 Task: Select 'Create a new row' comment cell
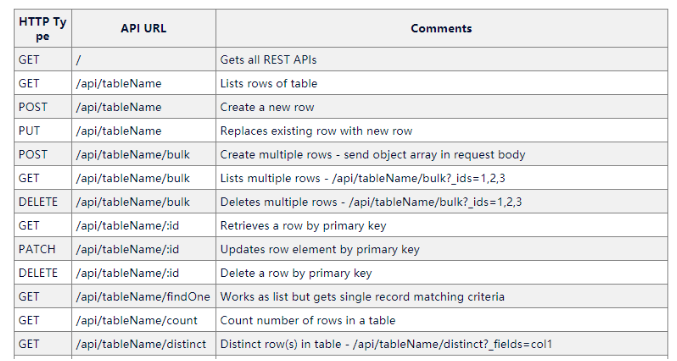[441, 107]
